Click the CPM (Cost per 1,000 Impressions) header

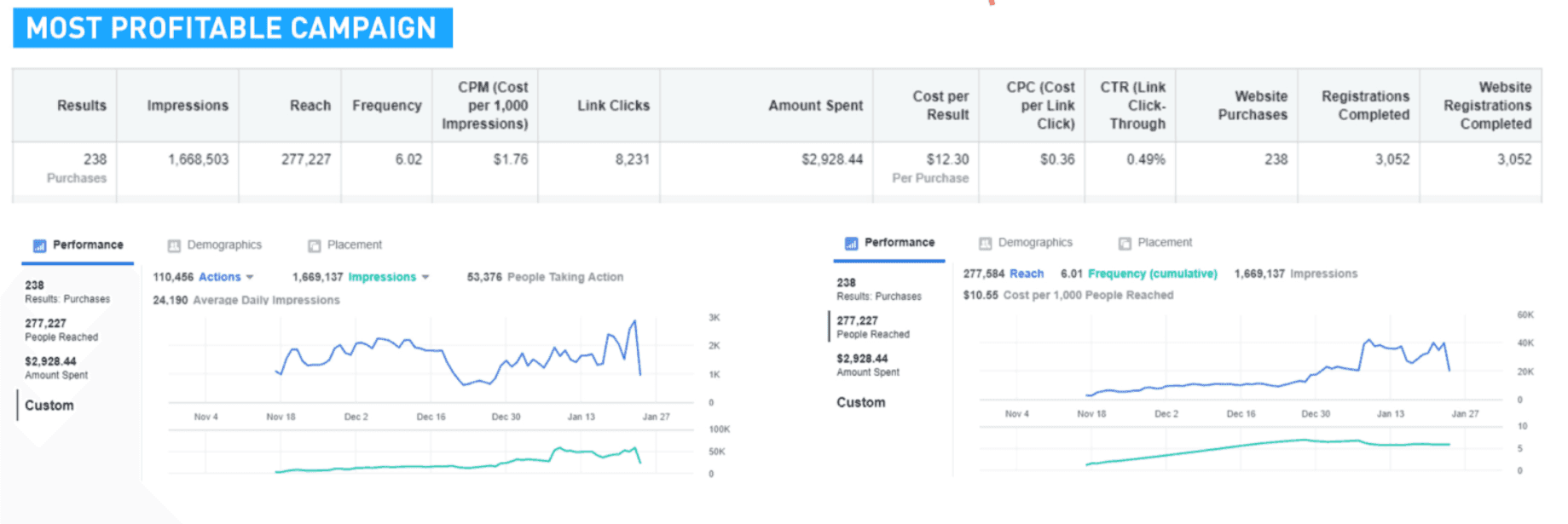point(485,106)
